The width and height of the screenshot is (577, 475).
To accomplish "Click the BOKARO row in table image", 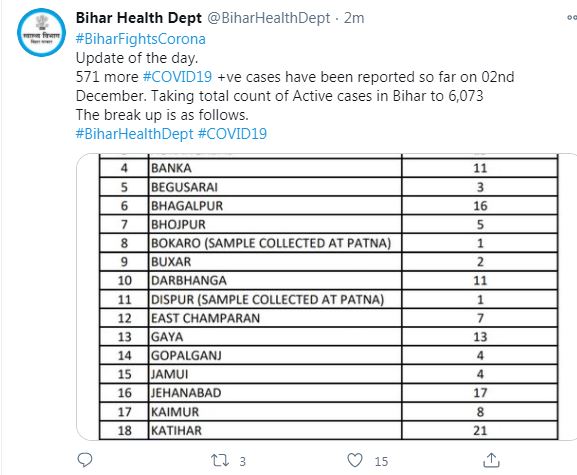I will (328, 243).
